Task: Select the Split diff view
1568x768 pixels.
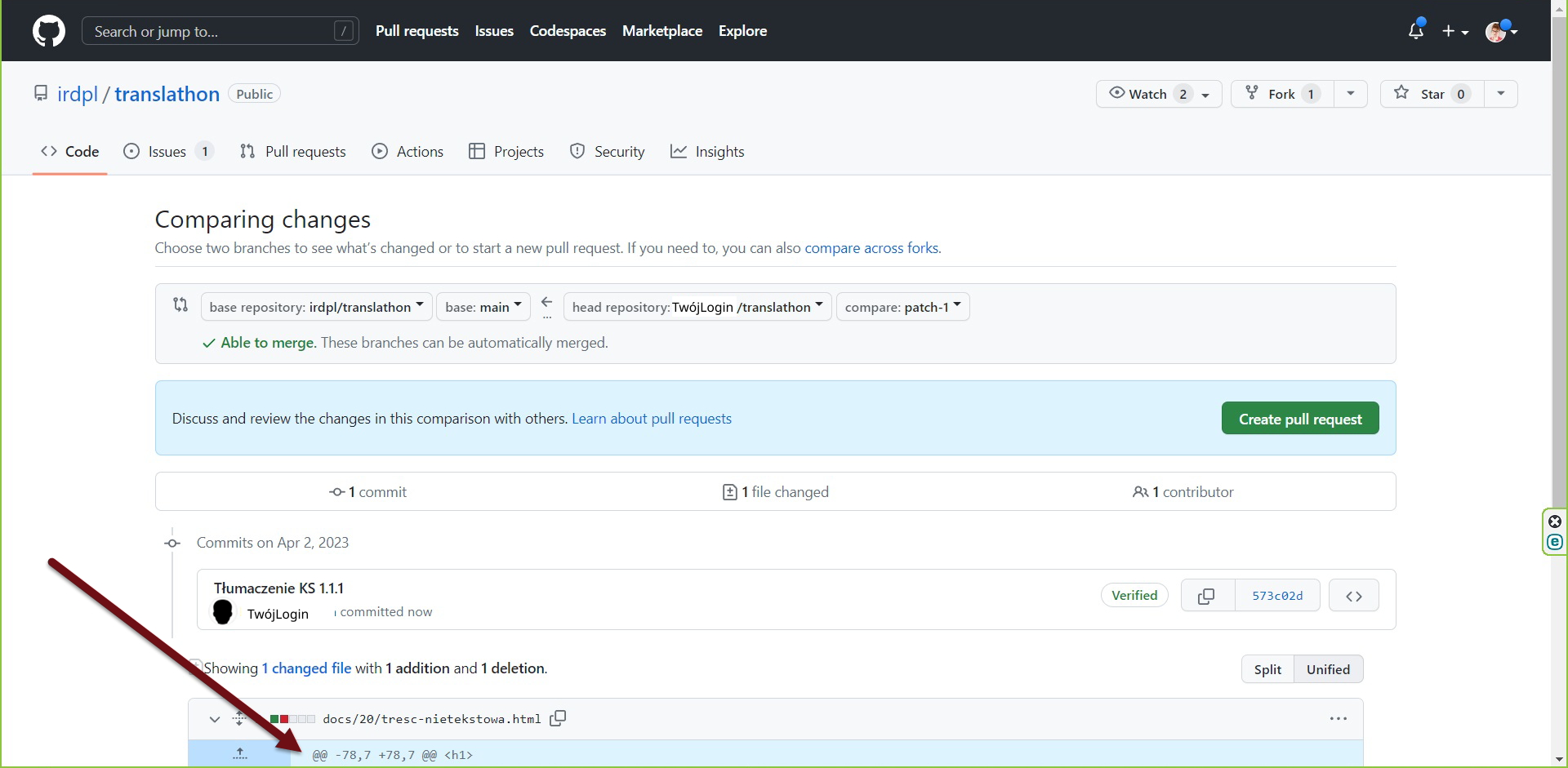Action: [x=1267, y=669]
